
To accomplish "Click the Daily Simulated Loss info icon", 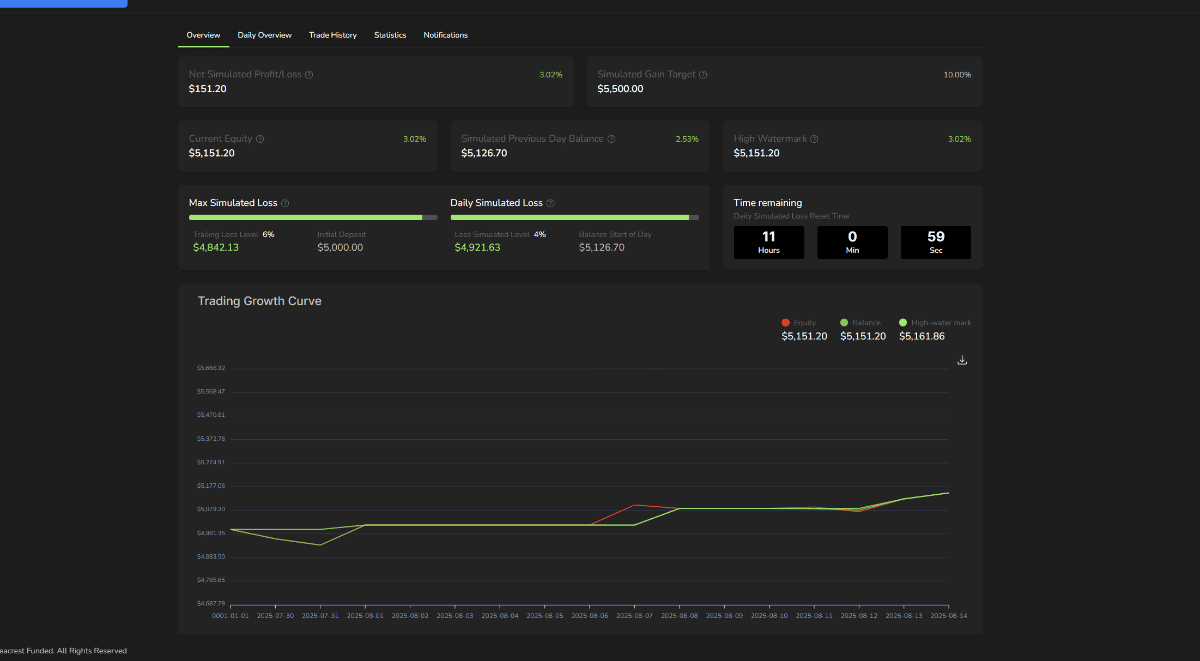I will (550, 203).
